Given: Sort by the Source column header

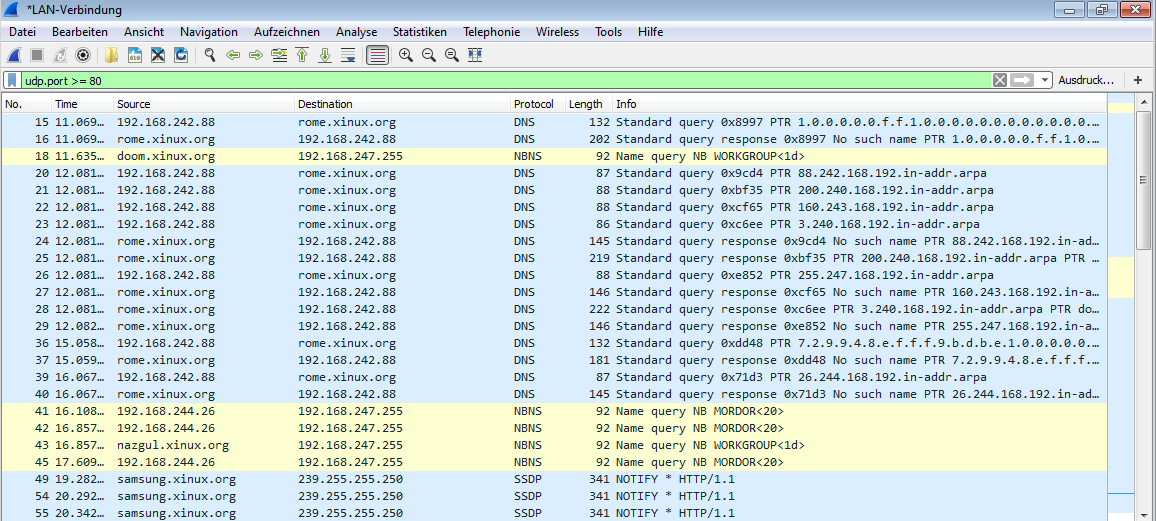Looking at the screenshot, I should point(204,104).
